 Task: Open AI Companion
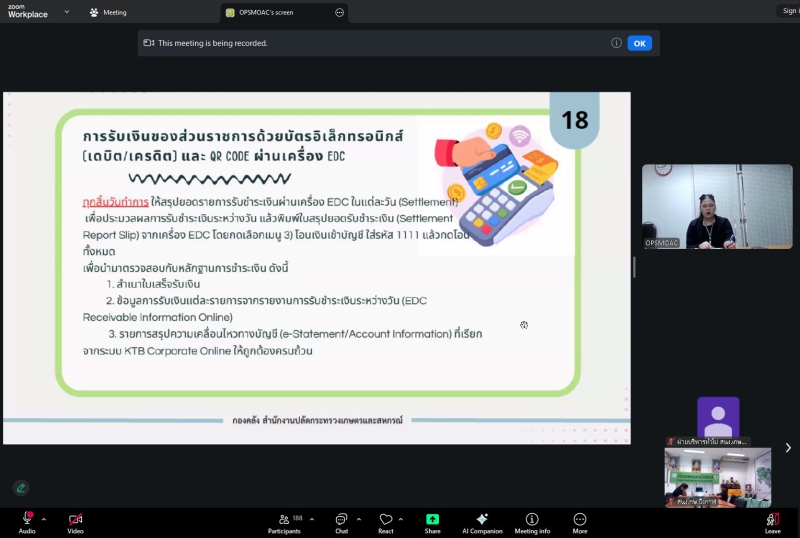482,519
